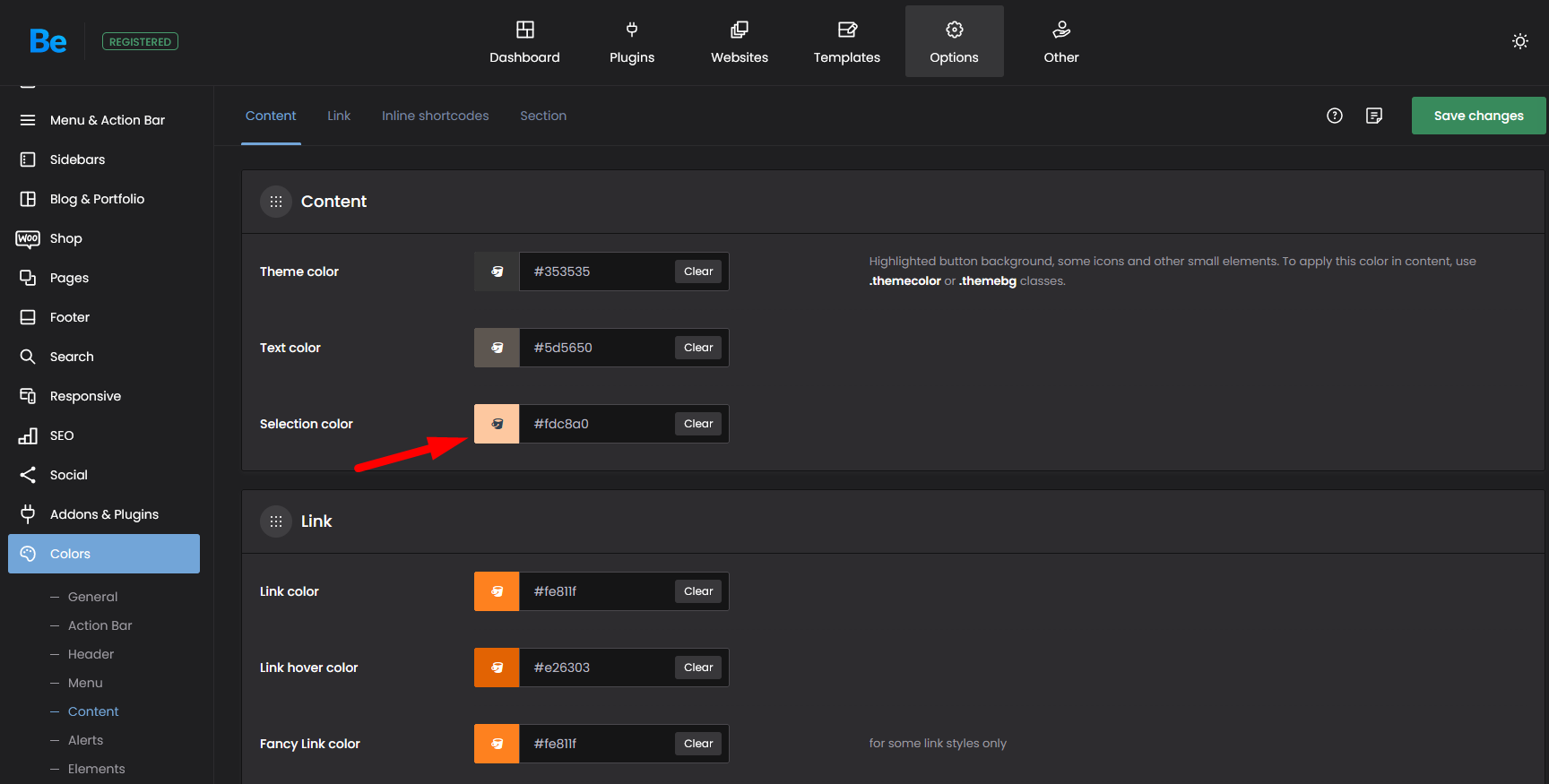Select Action Bar under Colors

point(100,625)
